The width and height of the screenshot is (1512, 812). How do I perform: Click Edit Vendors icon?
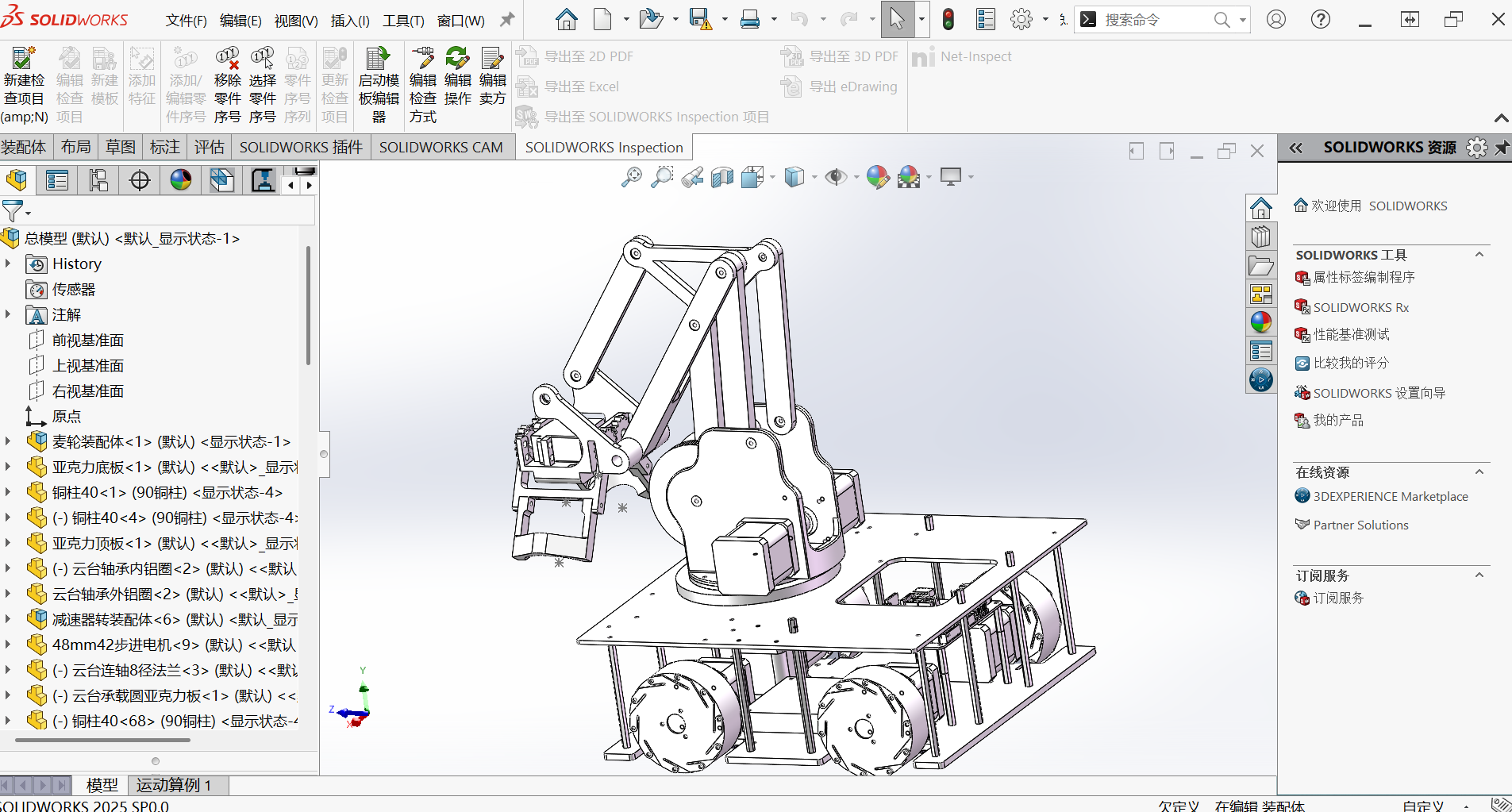pos(493,59)
